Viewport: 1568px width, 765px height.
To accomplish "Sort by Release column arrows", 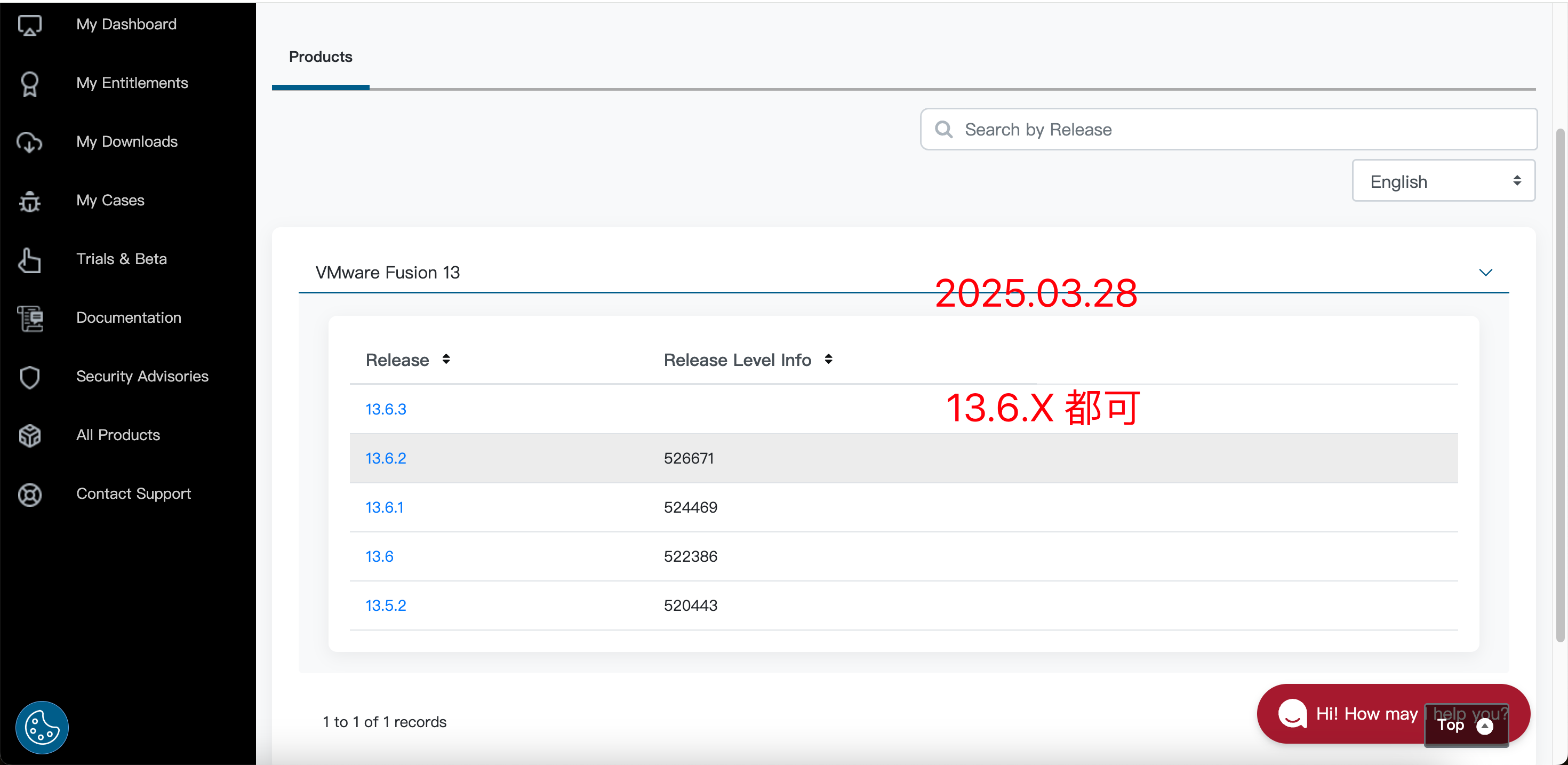I will [x=446, y=360].
